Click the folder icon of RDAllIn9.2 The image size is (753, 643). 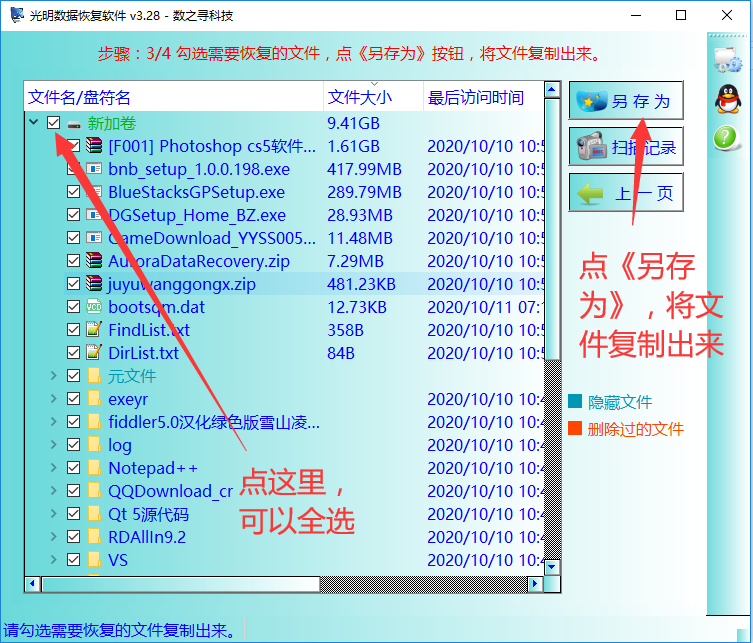point(95,536)
